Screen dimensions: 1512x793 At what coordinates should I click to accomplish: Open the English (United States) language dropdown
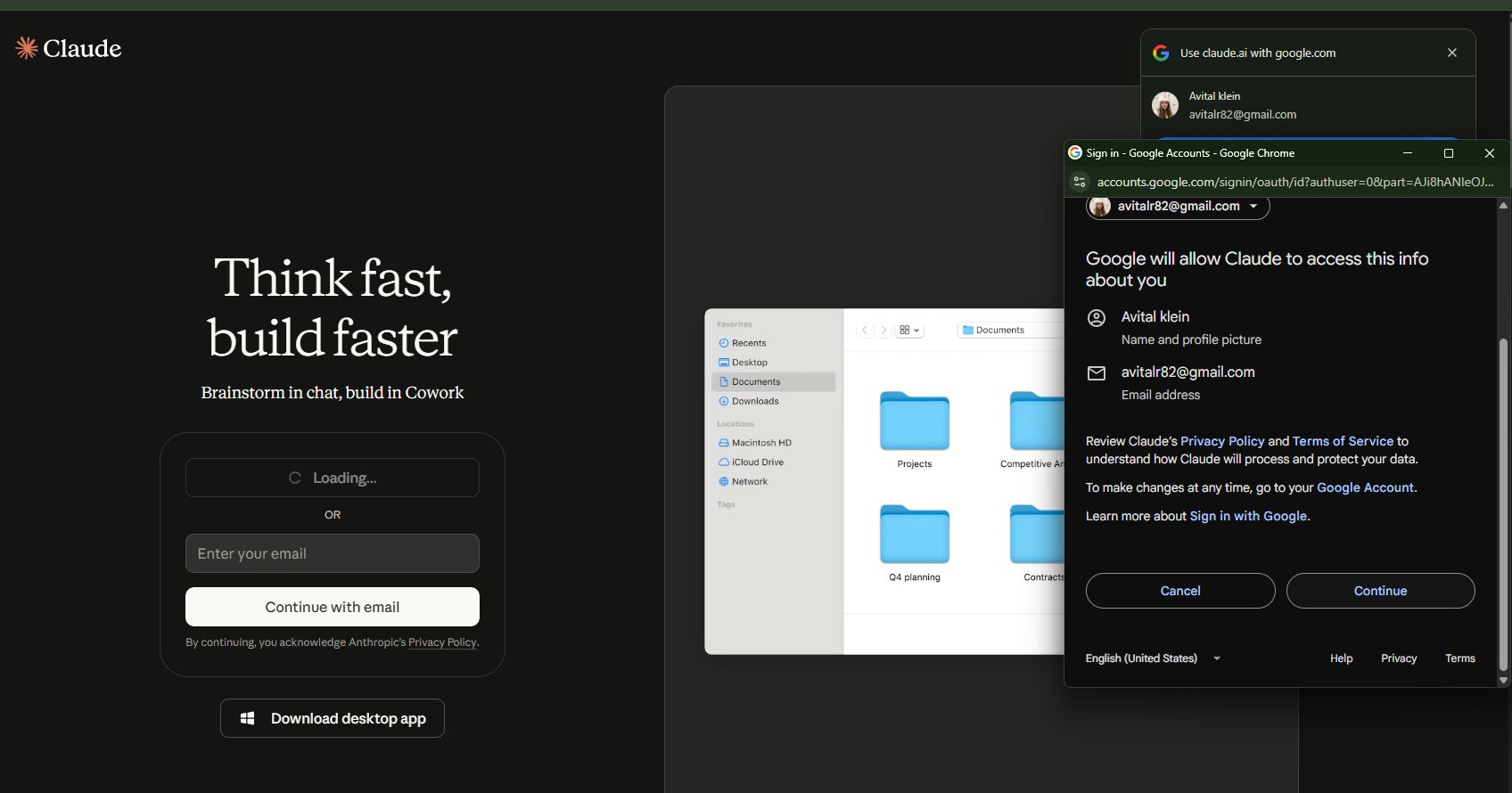tap(1153, 658)
